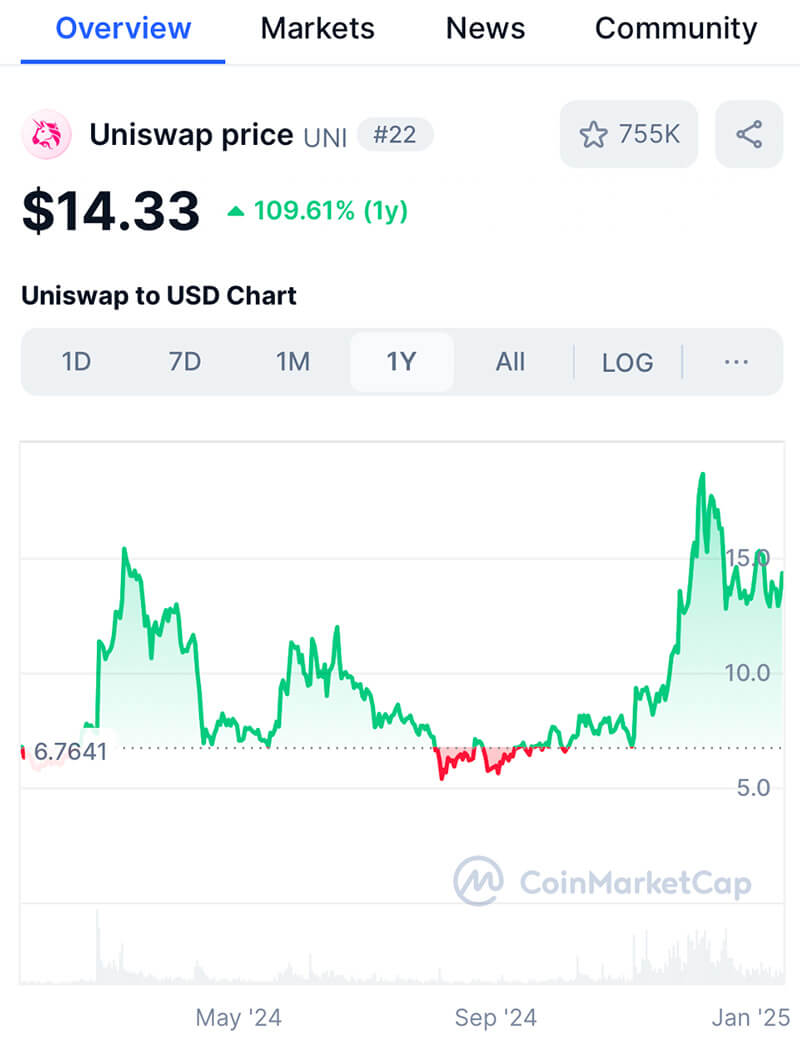Viewport: 800px width, 1045px height.
Task: Open the Community tab
Action: pos(676,29)
